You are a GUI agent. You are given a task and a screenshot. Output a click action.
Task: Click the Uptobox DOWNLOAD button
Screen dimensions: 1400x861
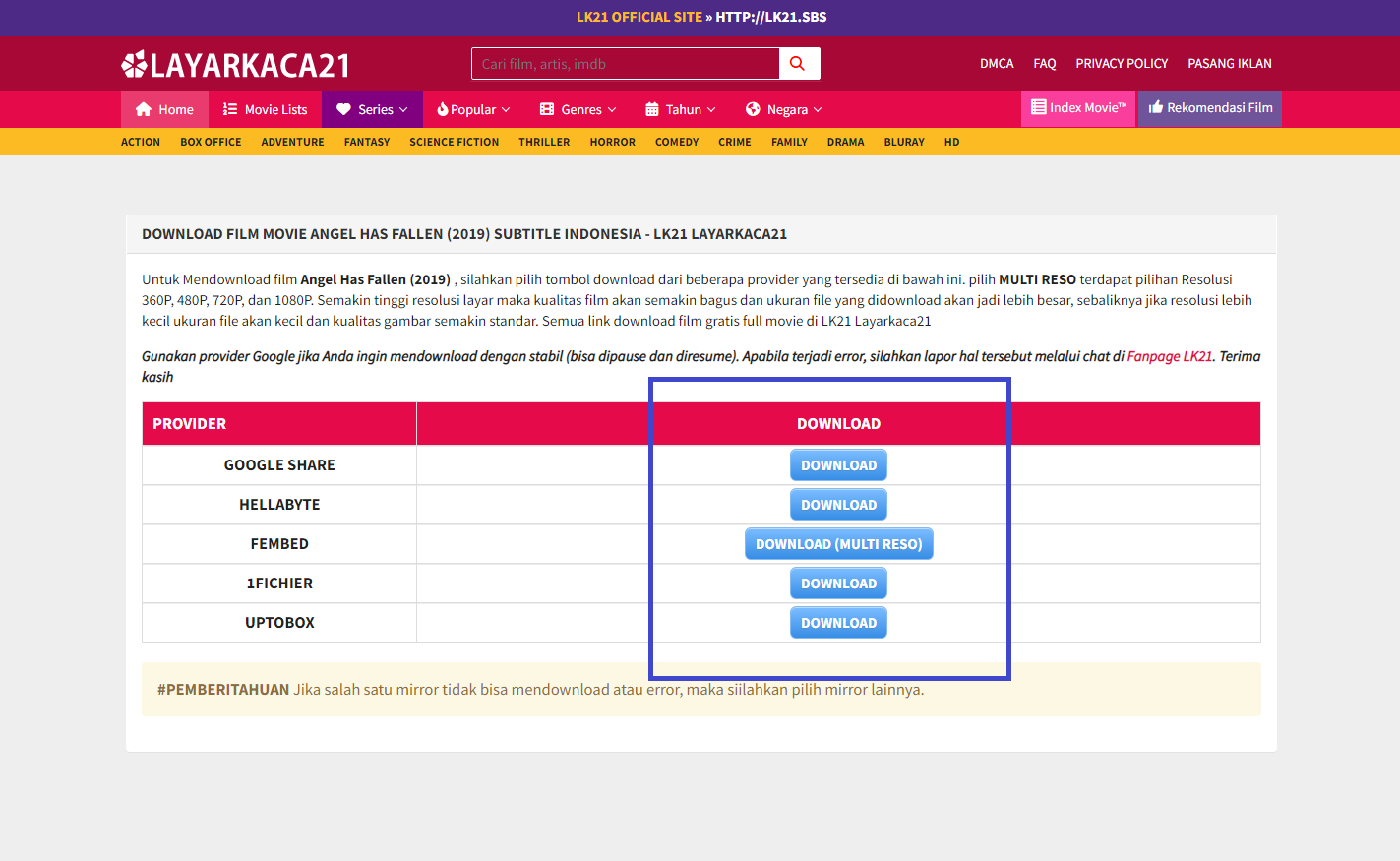coord(838,623)
